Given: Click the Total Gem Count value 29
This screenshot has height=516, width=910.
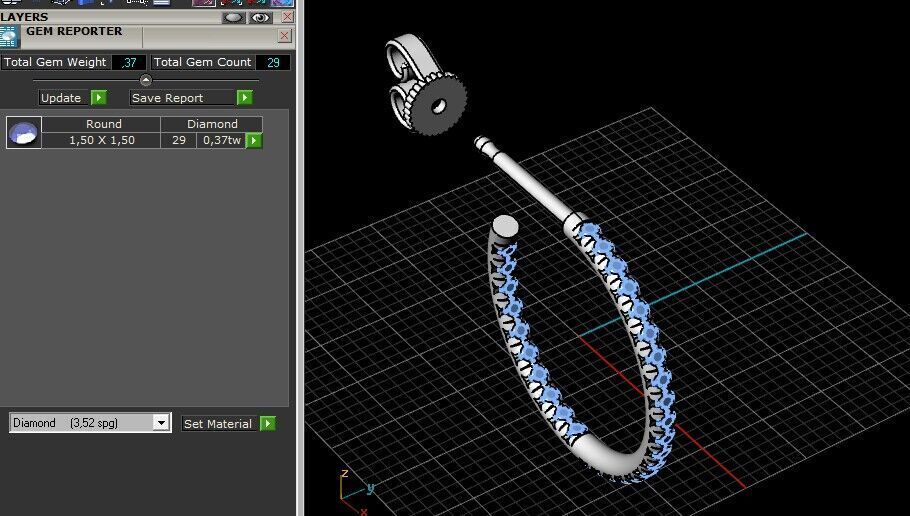Looking at the screenshot, I should [x=273, y=62].
